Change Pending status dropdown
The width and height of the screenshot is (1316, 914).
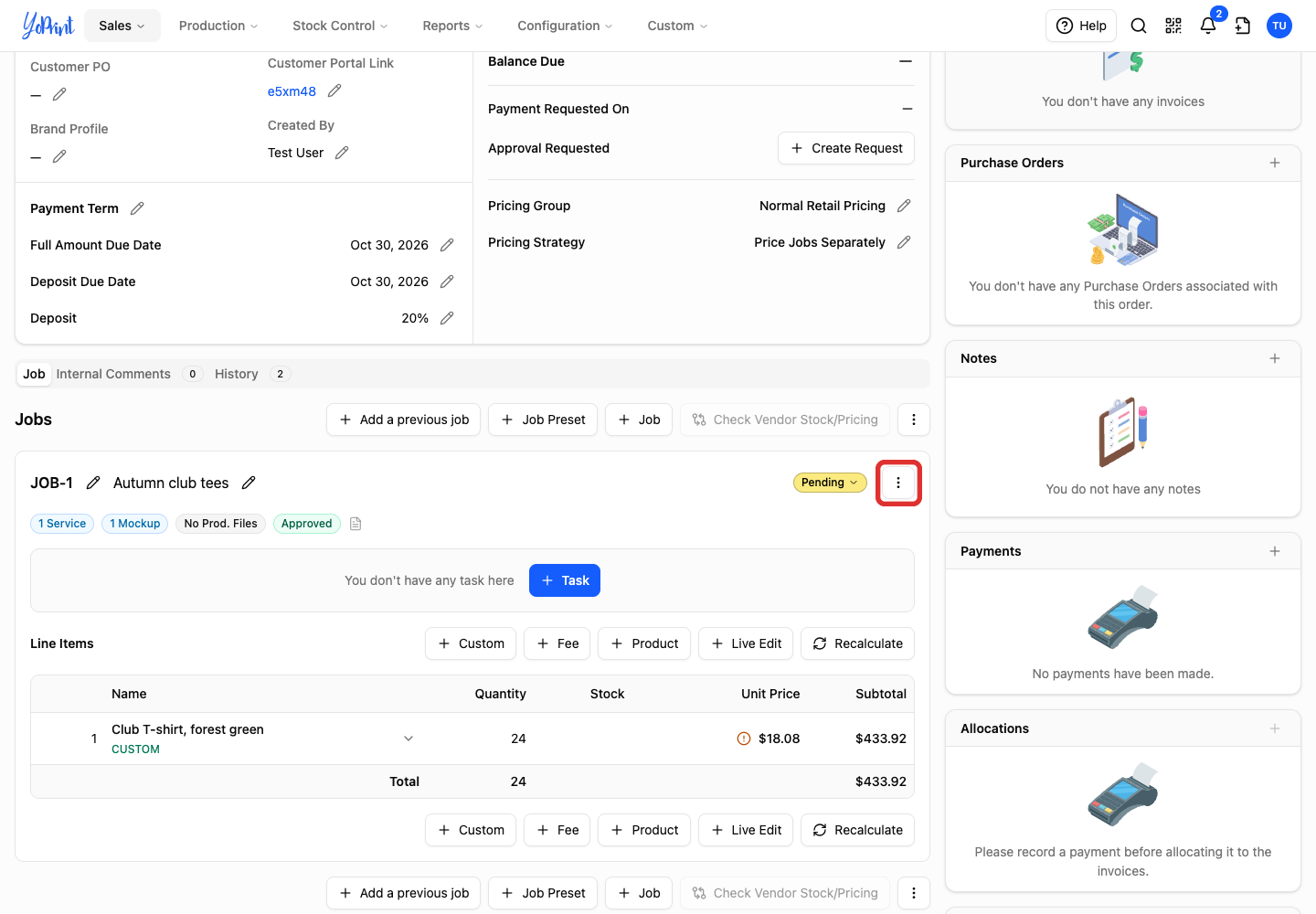tap(830, 483)
